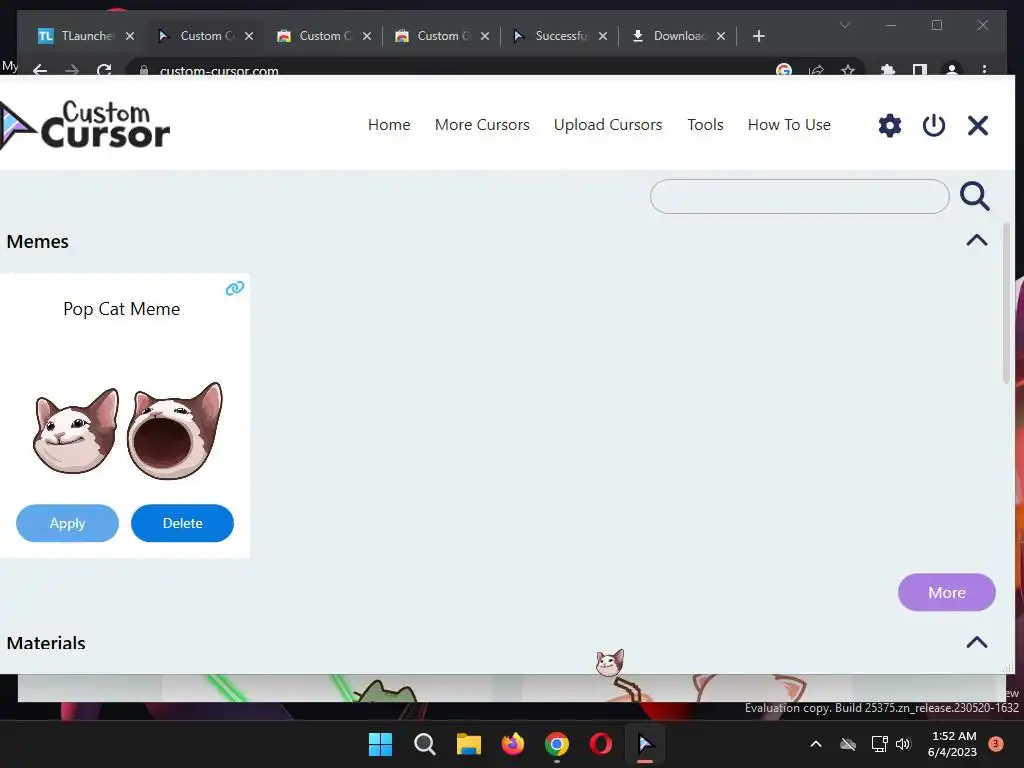The image size is (1024, 768).
Task: Open the More Cursors menu item
Action: pyautogui.click(x=482, y=125)
